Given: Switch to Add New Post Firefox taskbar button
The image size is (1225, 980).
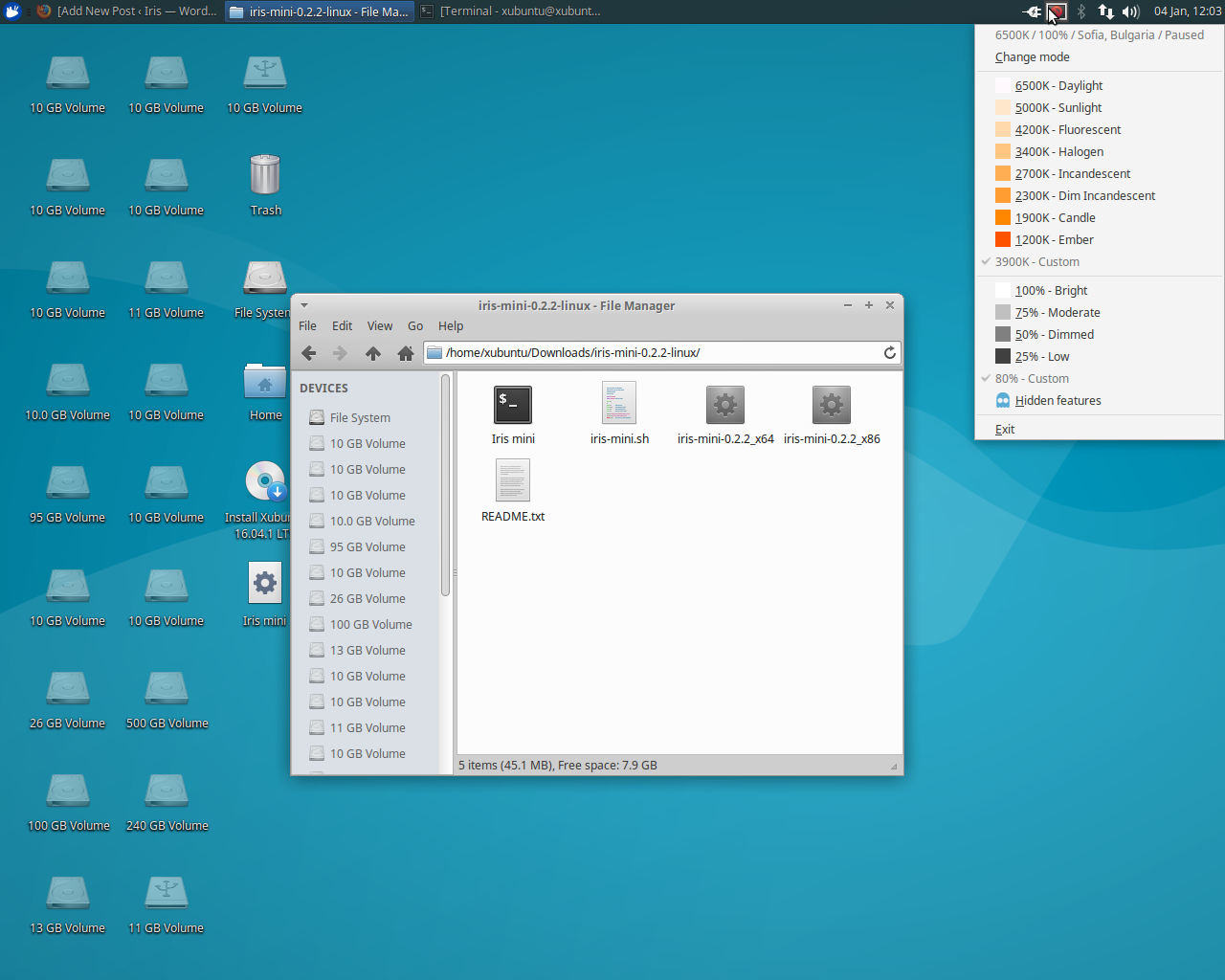Looking at the screenshot, I should tap(127, 11).
